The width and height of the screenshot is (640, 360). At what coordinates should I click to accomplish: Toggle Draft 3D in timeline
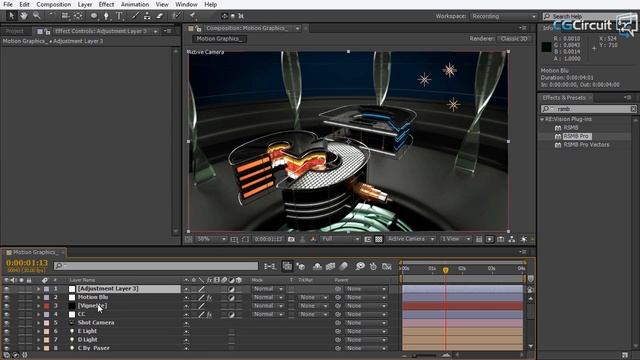pyautogui.click(x=301, y=267)
